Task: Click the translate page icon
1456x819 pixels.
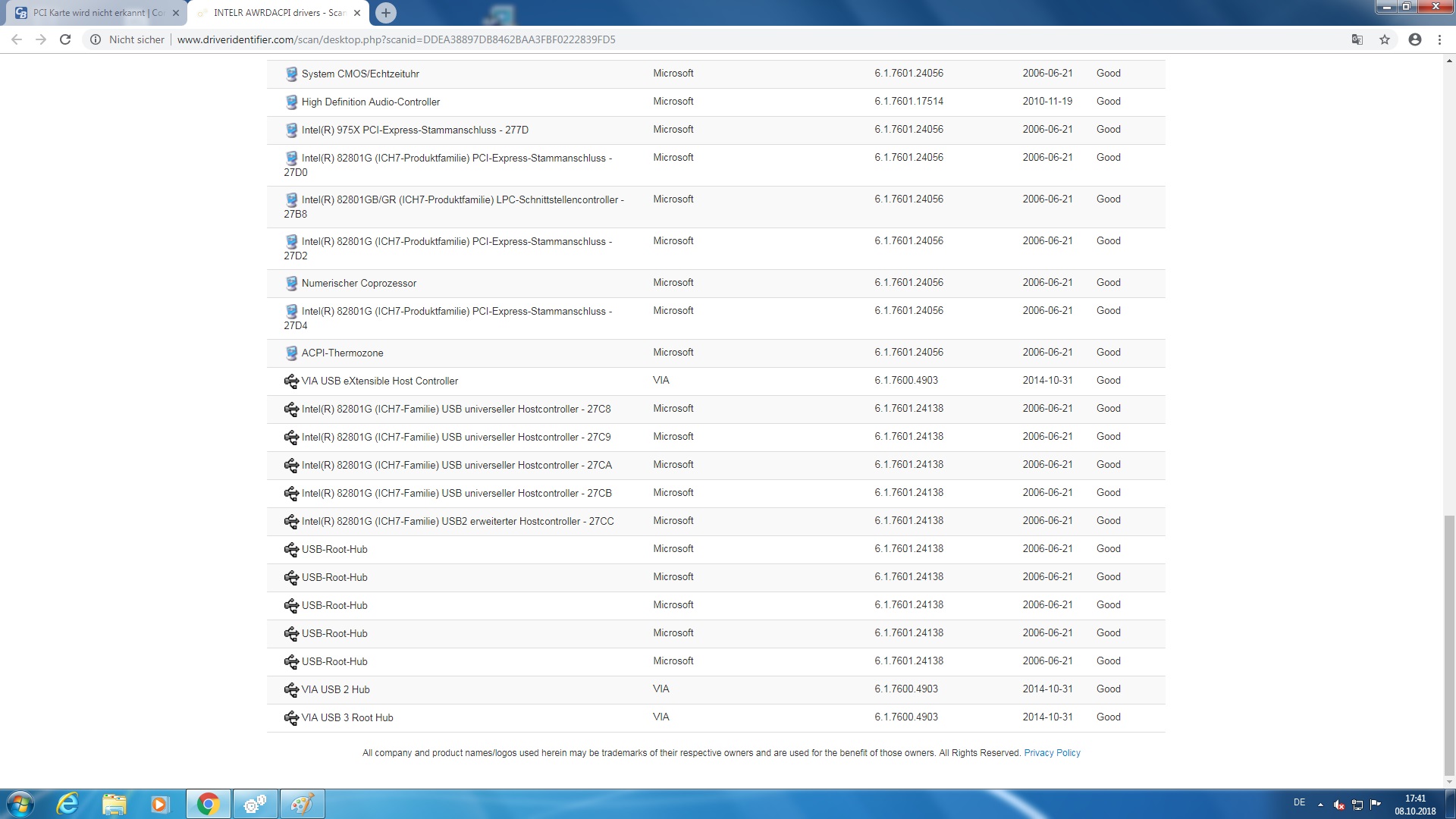Action: click(x=1357, y=39)
